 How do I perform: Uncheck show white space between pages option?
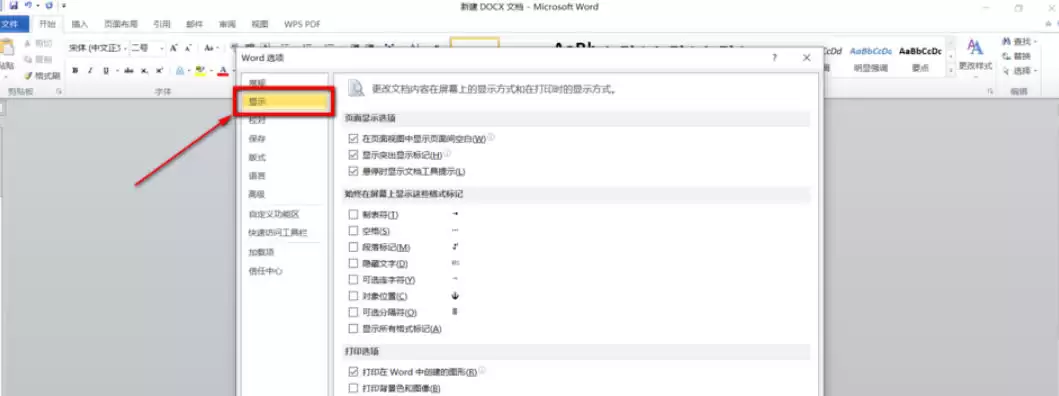point(353,139)
